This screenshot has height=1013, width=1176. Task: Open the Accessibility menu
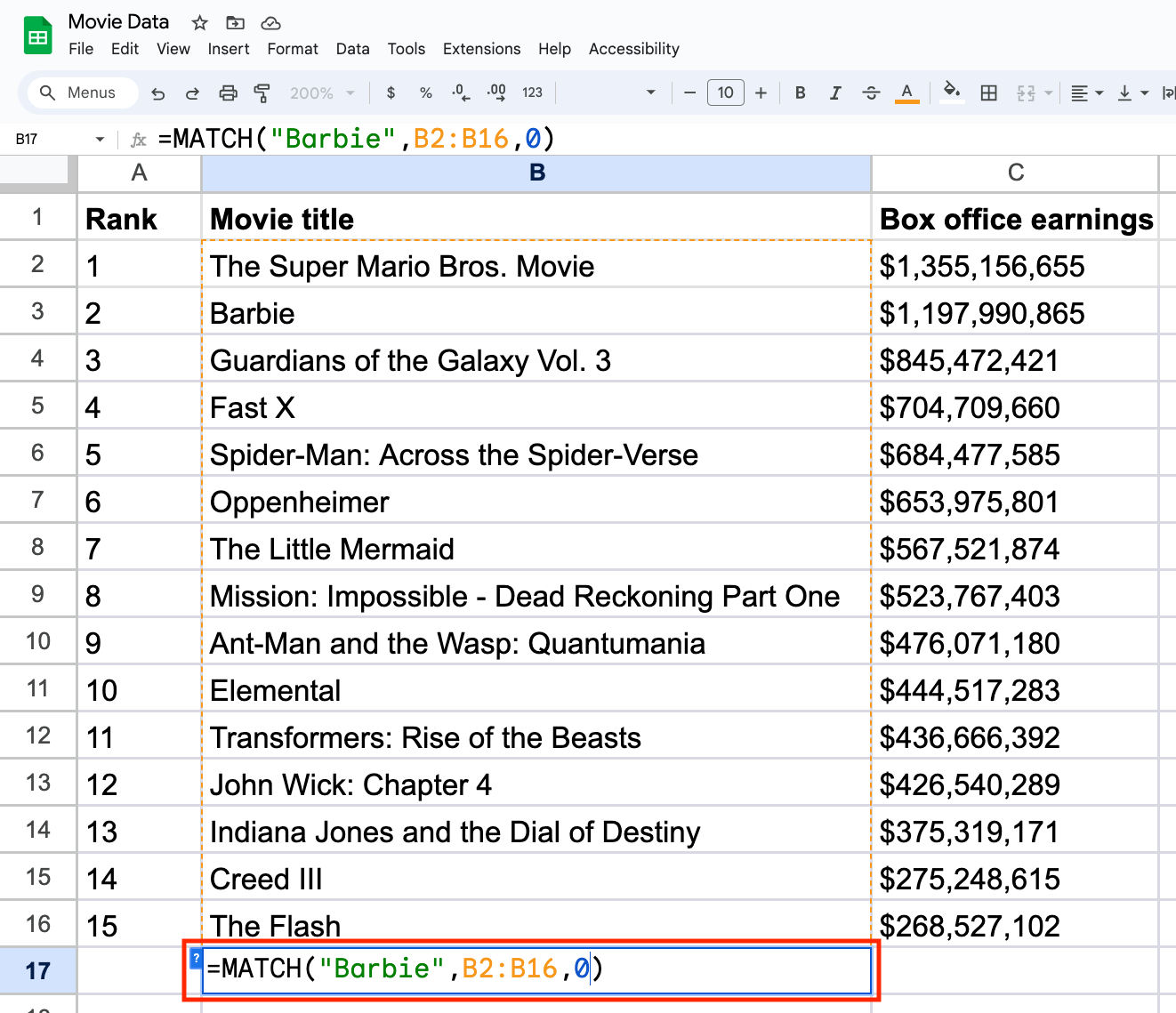[634, 49]
